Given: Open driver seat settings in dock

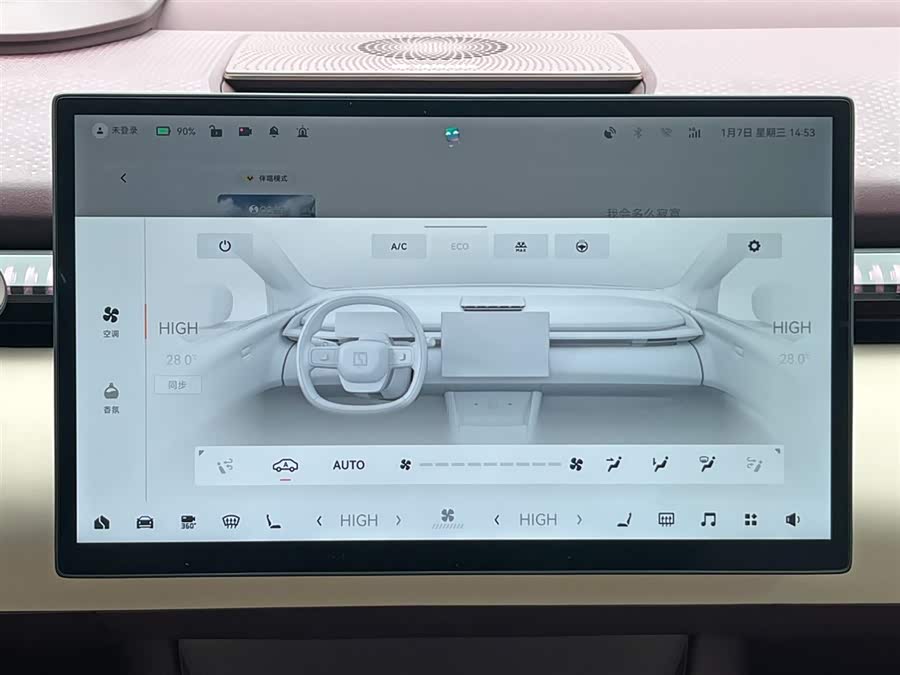Looking at the screenshot, I should [273, 522].
